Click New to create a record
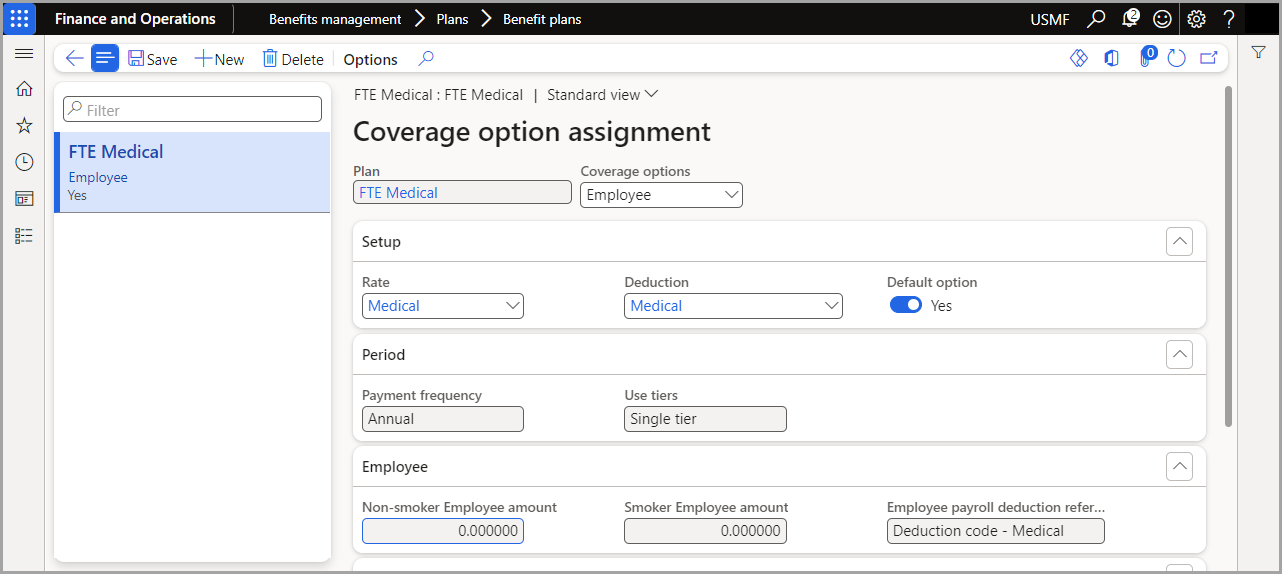Image resolution: width=1282 pixels, height=574 pixels. pos(220,59)
